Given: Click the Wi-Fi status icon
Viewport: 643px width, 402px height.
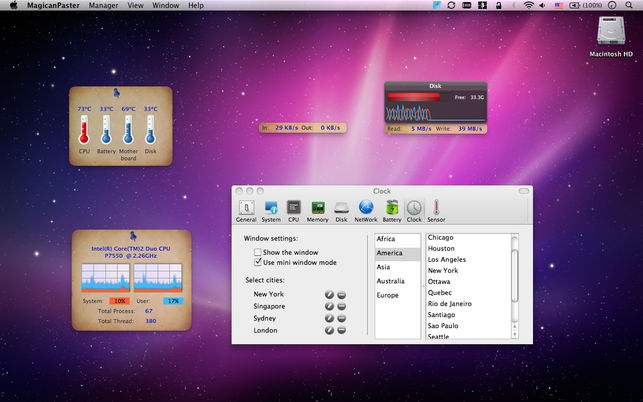Looking at the screenshot, I should coord(529,5).
